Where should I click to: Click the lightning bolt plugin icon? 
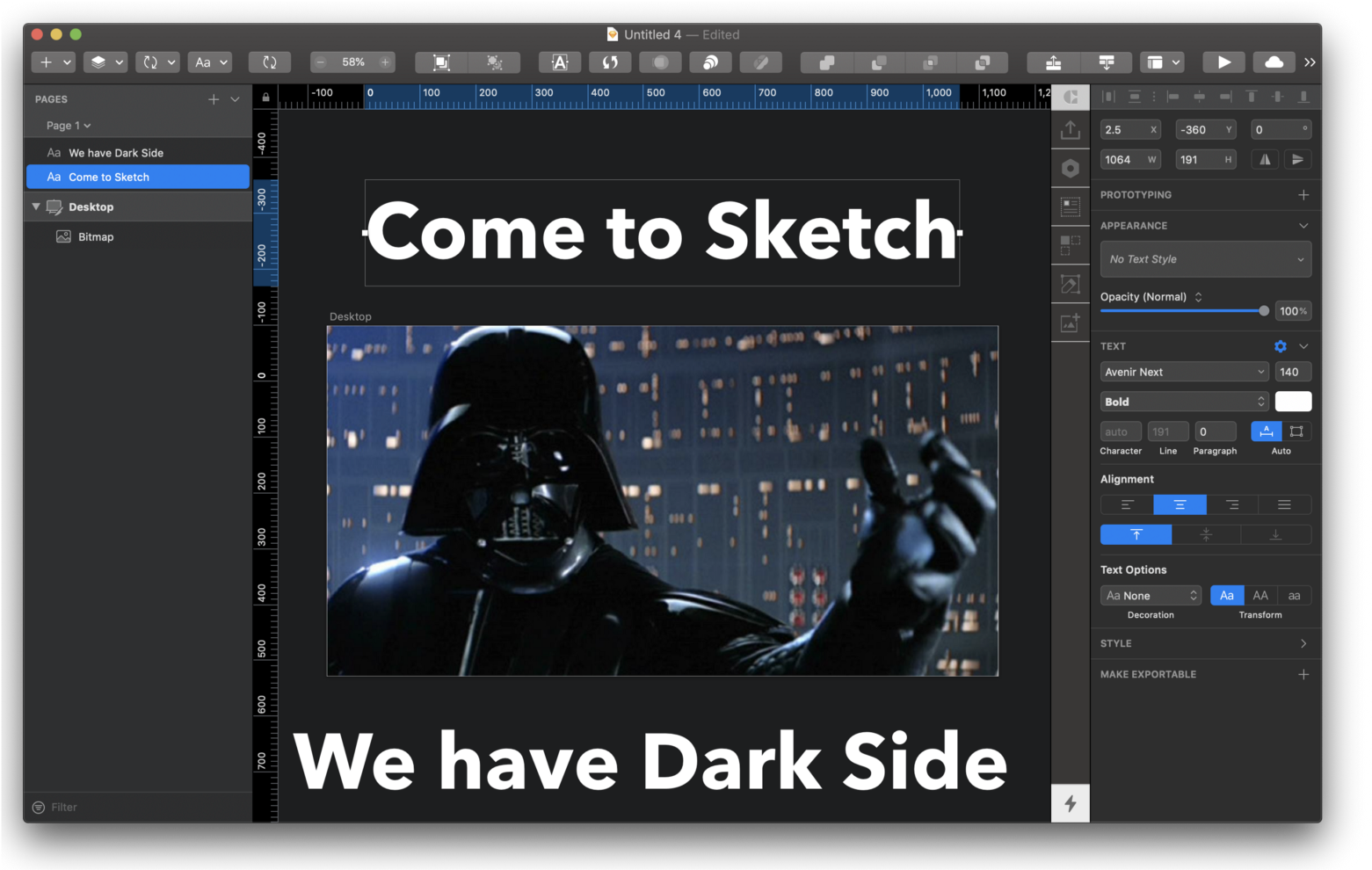click(1070, 803)
